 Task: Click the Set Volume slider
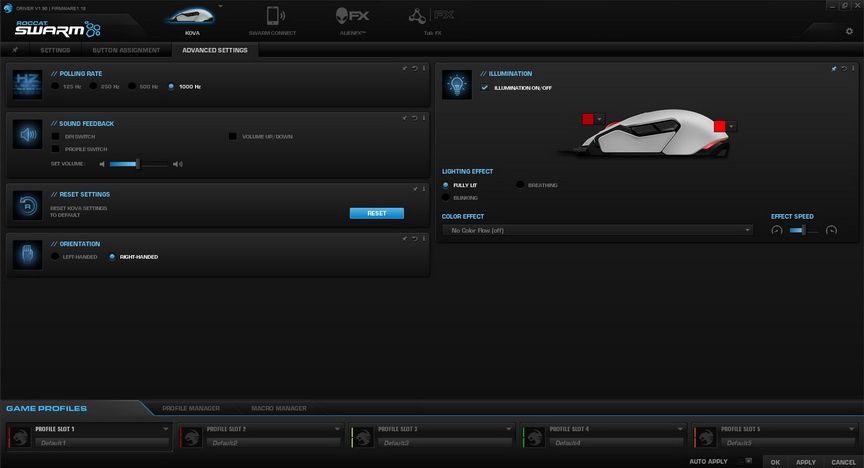click(x=139, y=164)
